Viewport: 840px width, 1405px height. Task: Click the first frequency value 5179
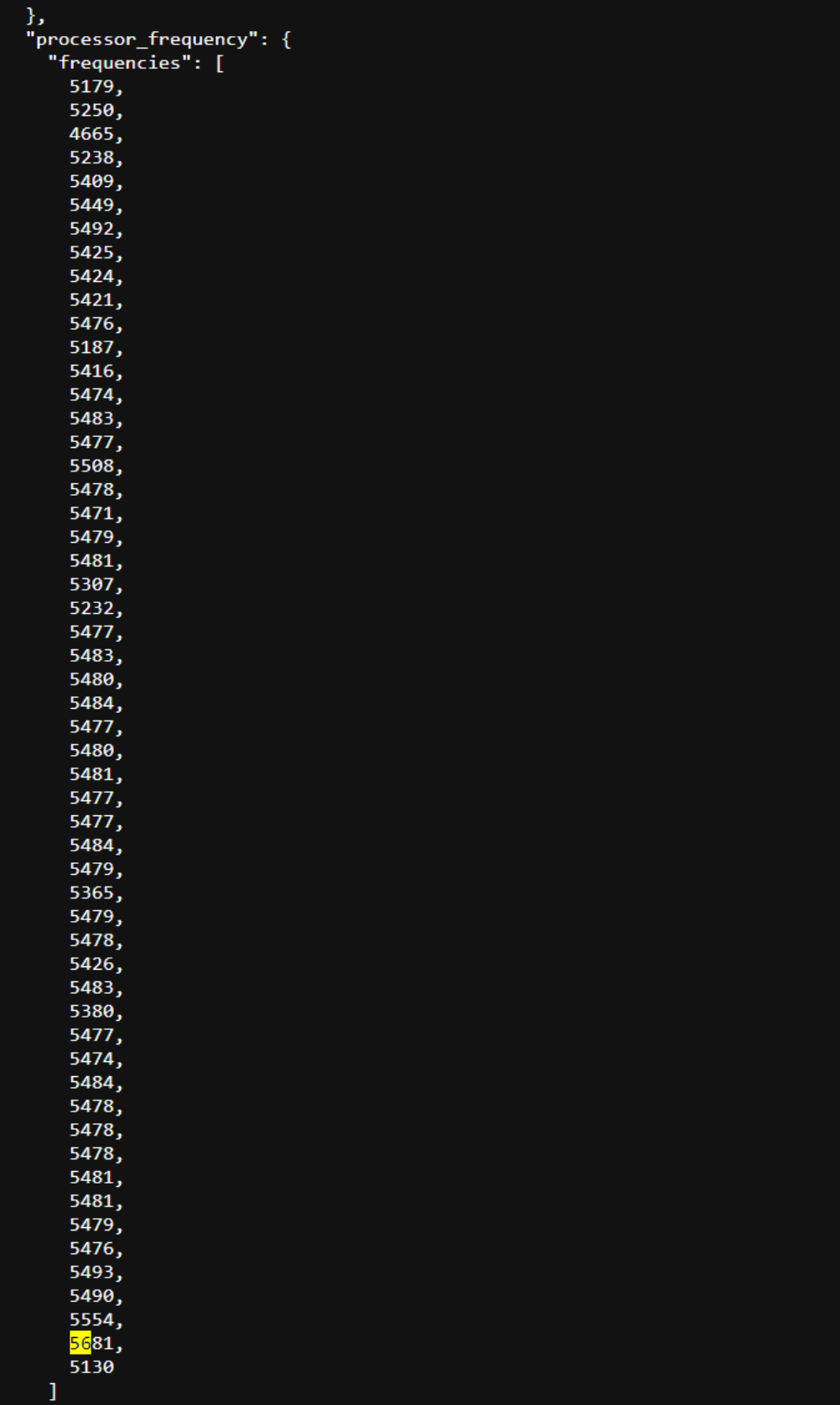click(x=91, y=86)
